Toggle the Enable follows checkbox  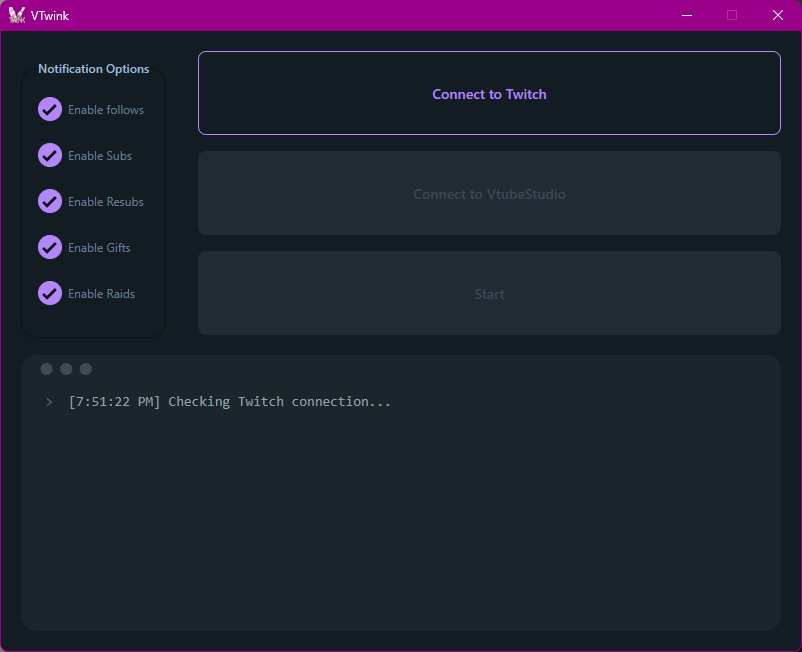click(50, 109)
